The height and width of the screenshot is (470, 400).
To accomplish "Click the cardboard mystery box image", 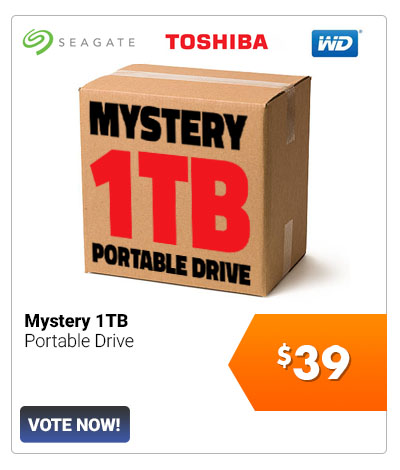I will 195,180.
